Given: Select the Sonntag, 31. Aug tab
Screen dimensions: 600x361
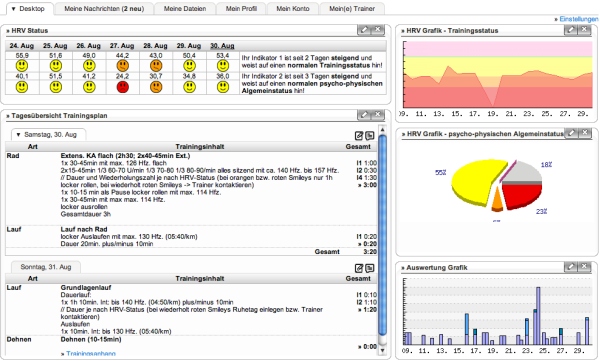Looking at the screenshot, I should coord(46,267).
